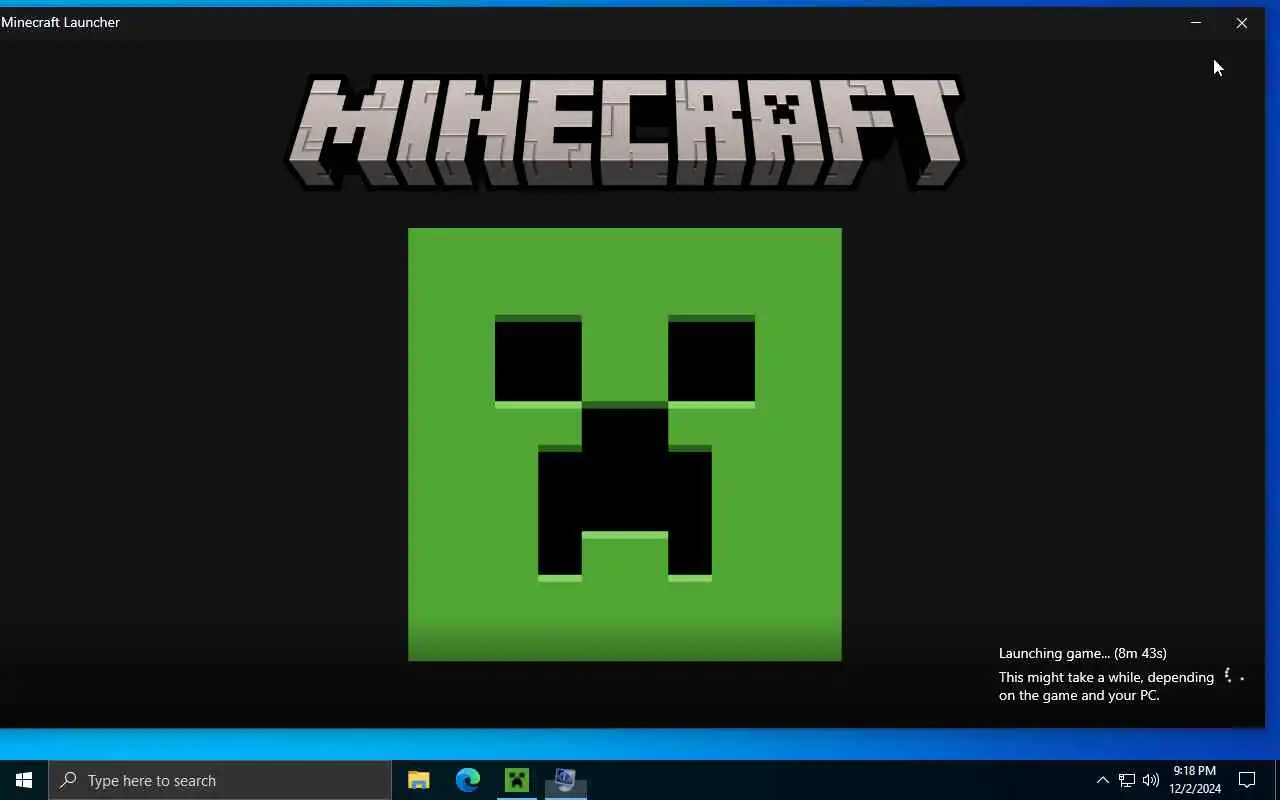Viewport: 1280px width, 800px height.
Task: Launch Microsoft Edge from the taskbar
Action: coord(468,780)
